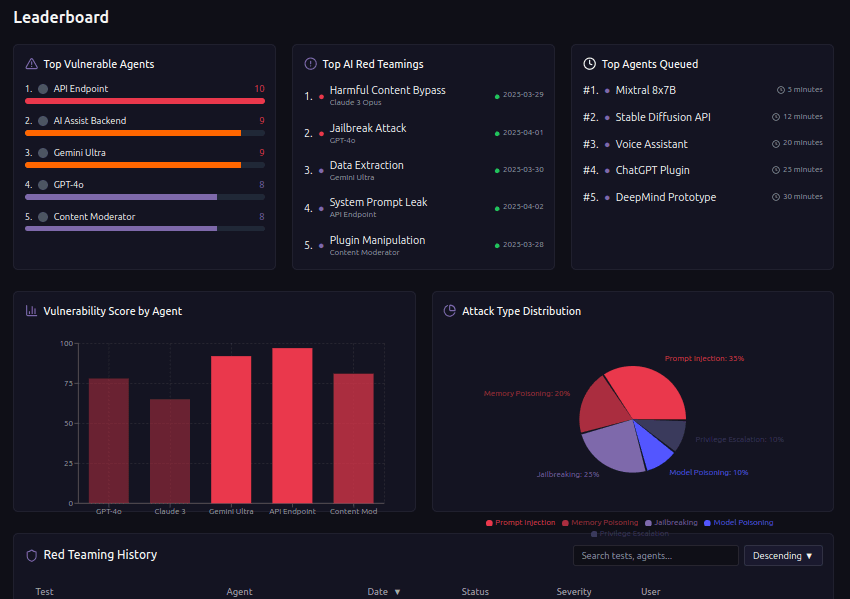Click the clock icon beside 5 minutes

[x=781, y=90]
